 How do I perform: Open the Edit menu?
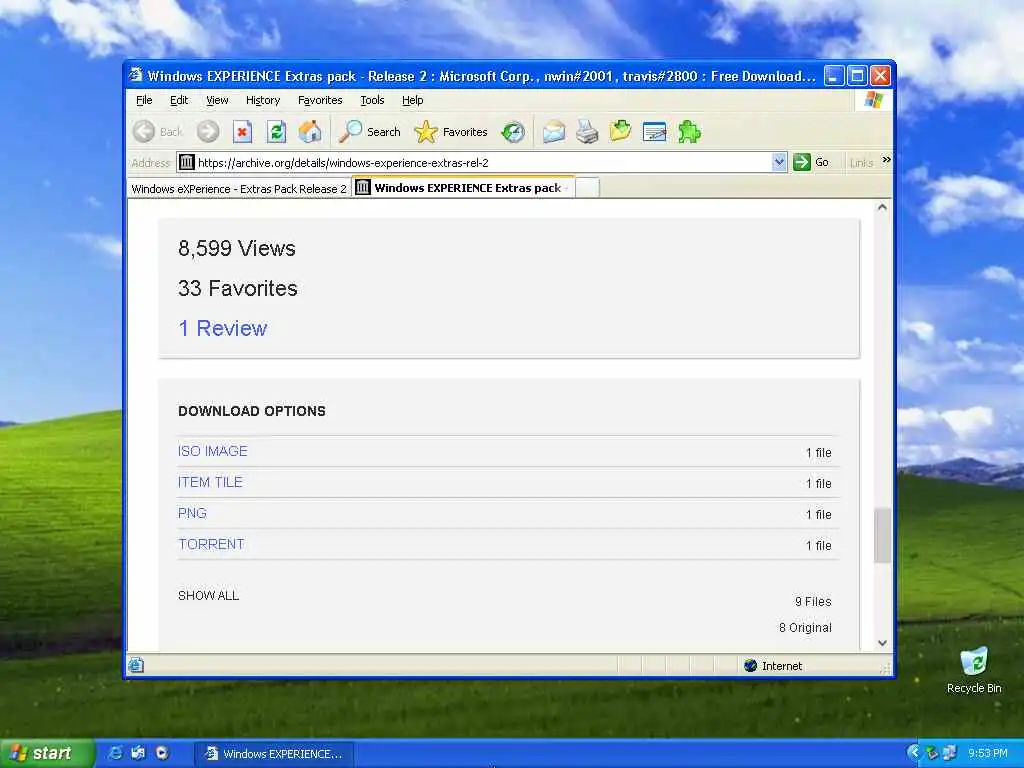[x=179, y=100]
